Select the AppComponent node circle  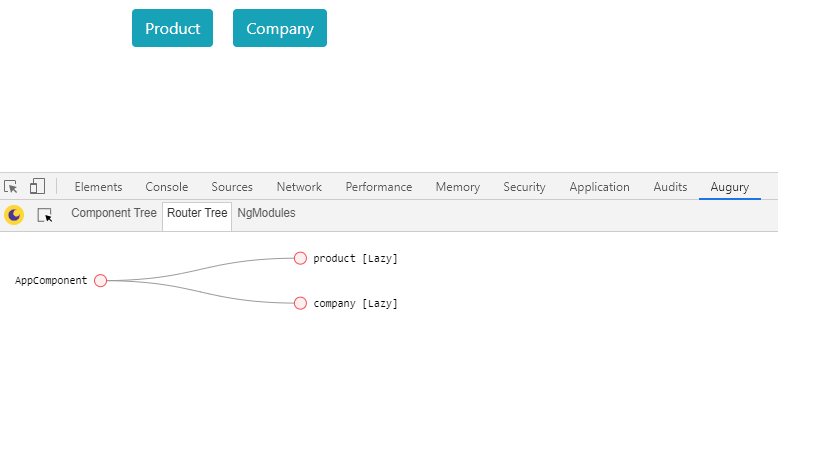click(100, 281)
